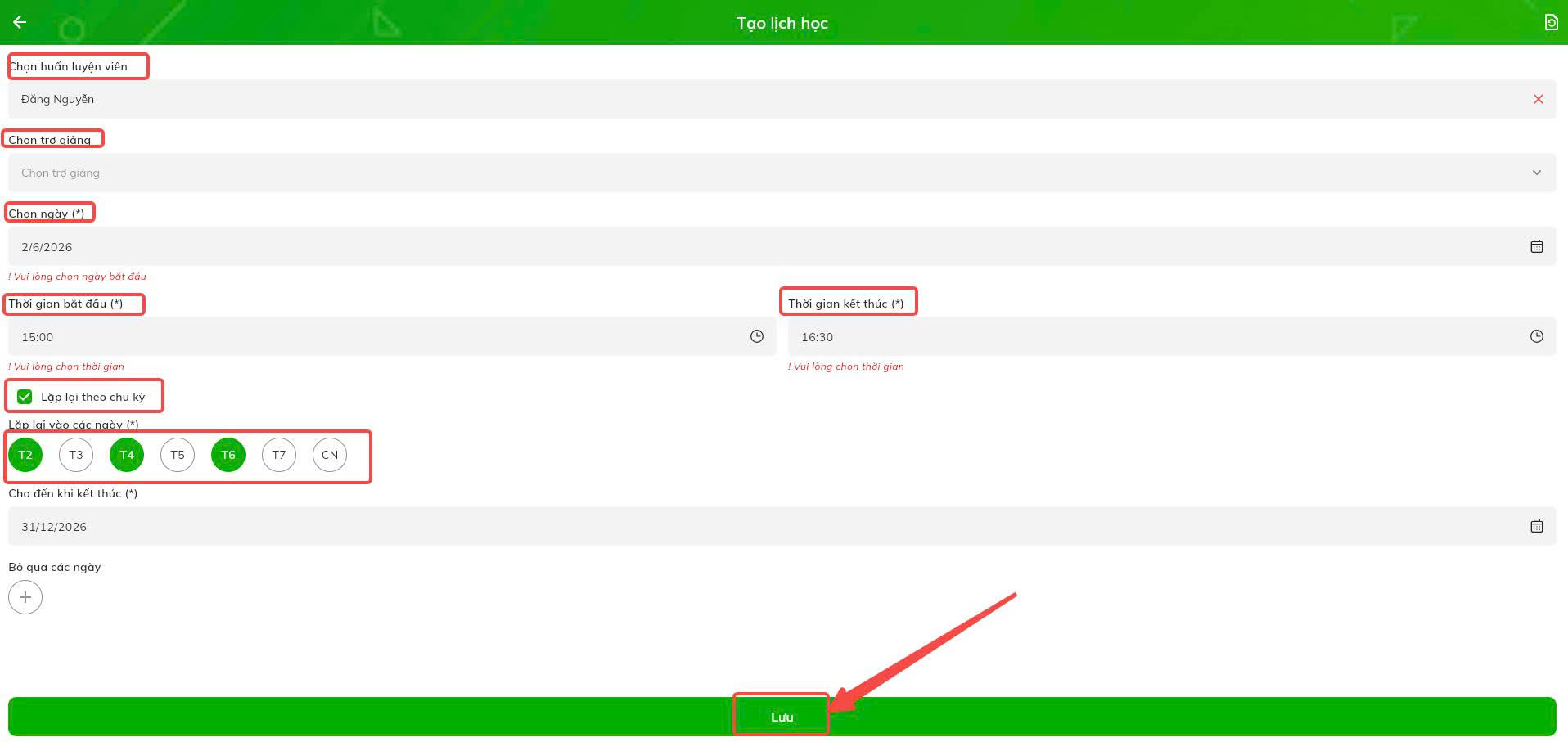The image size is (1568, 742).
Task: Click the Cho đến khi kết thúc label
Action: click(x=73, y=493)
